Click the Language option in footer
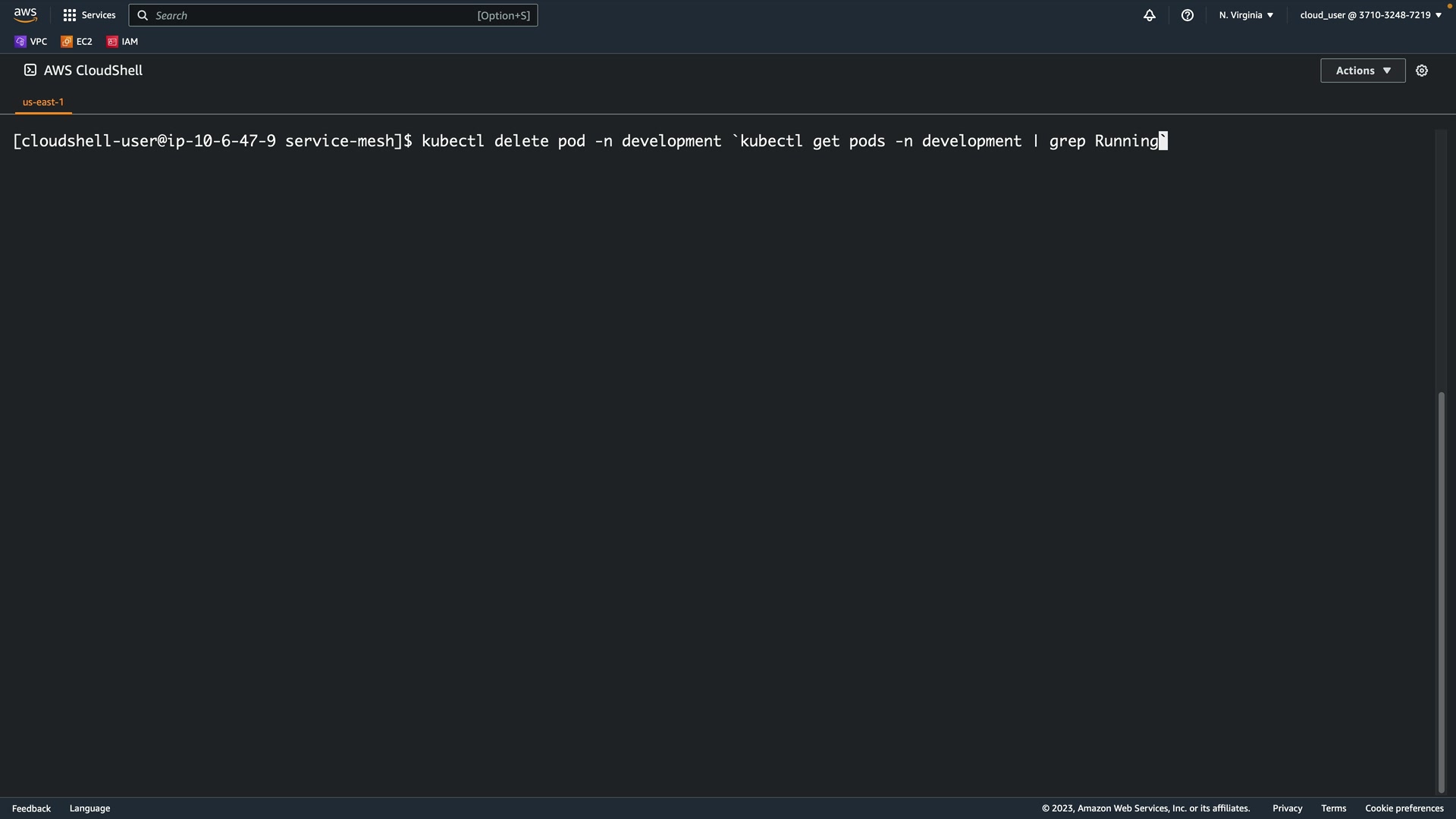 pyautogui.click(x=89, y=808)
